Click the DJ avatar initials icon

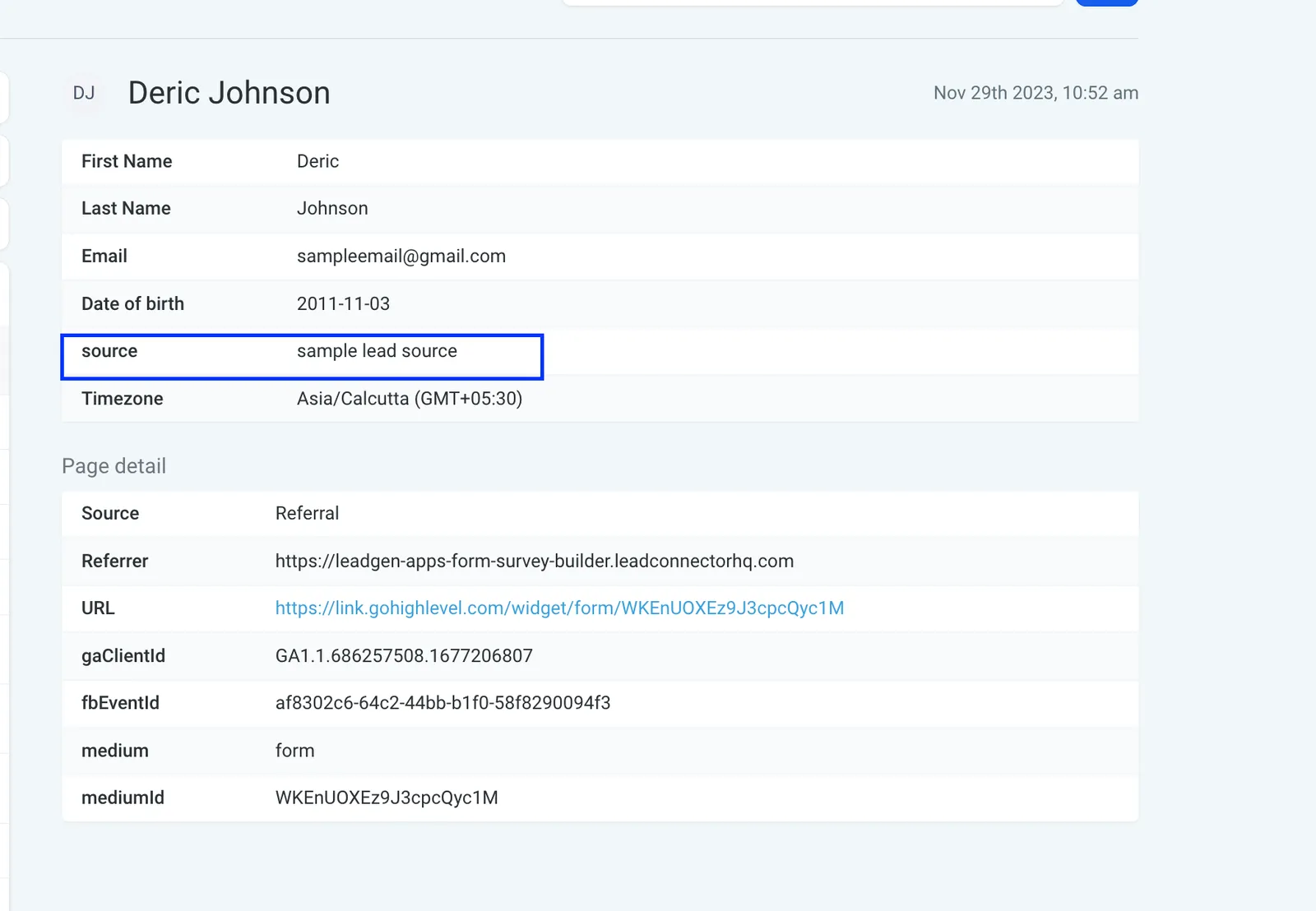point(84,93)
